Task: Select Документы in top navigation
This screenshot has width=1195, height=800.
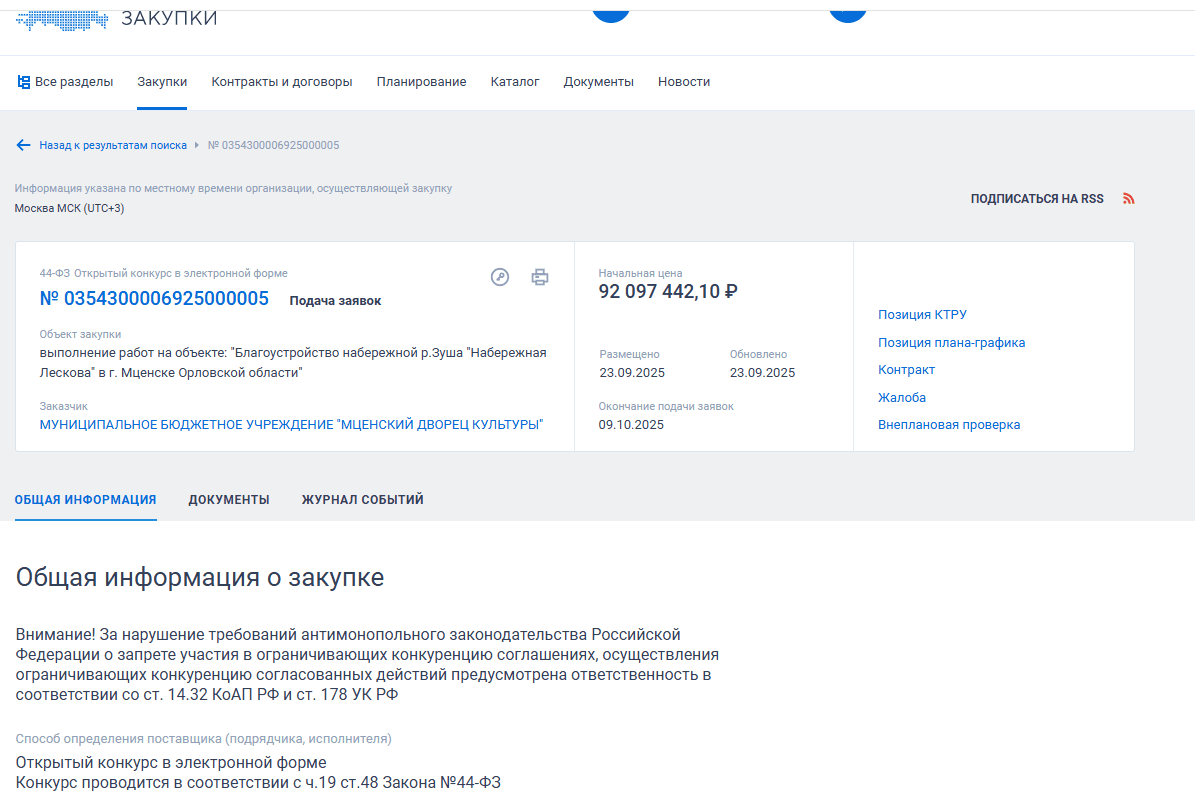Action: 598,82
